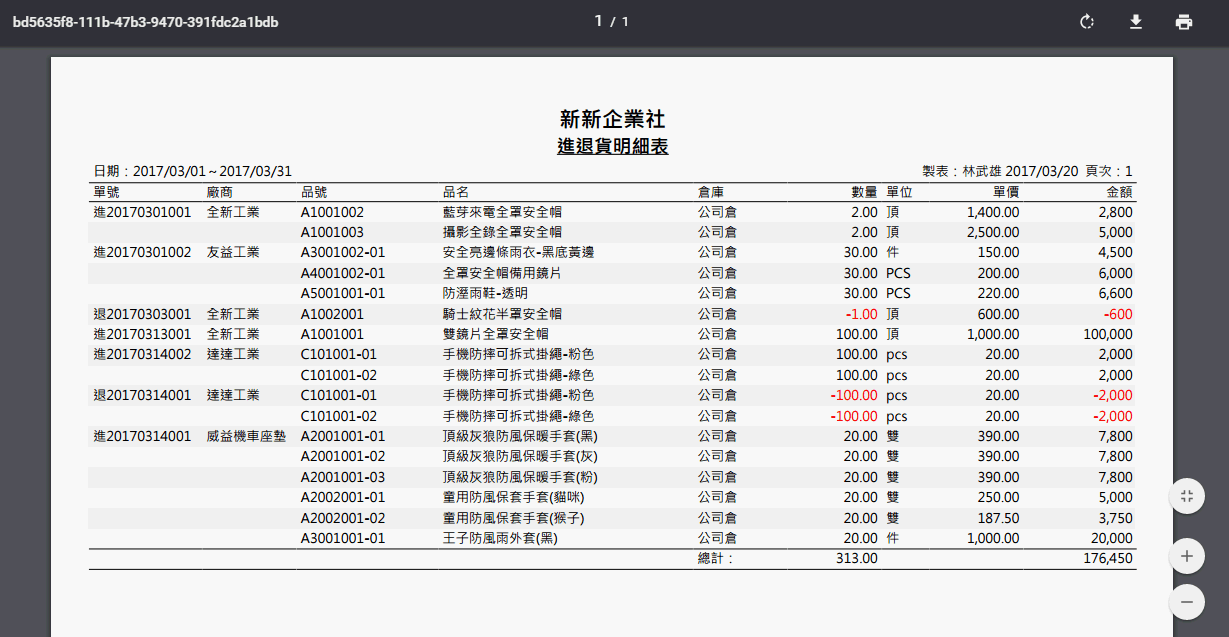The image size is (1229, 637).
Task: Click item code A1001003
Action: (332, 232)
